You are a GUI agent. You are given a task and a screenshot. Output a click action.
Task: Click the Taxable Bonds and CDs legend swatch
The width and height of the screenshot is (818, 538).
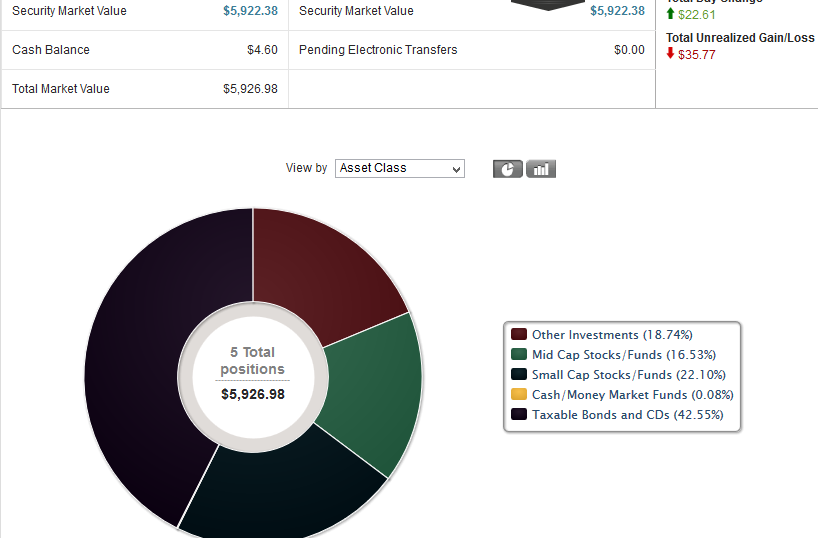tap(519, 414)
